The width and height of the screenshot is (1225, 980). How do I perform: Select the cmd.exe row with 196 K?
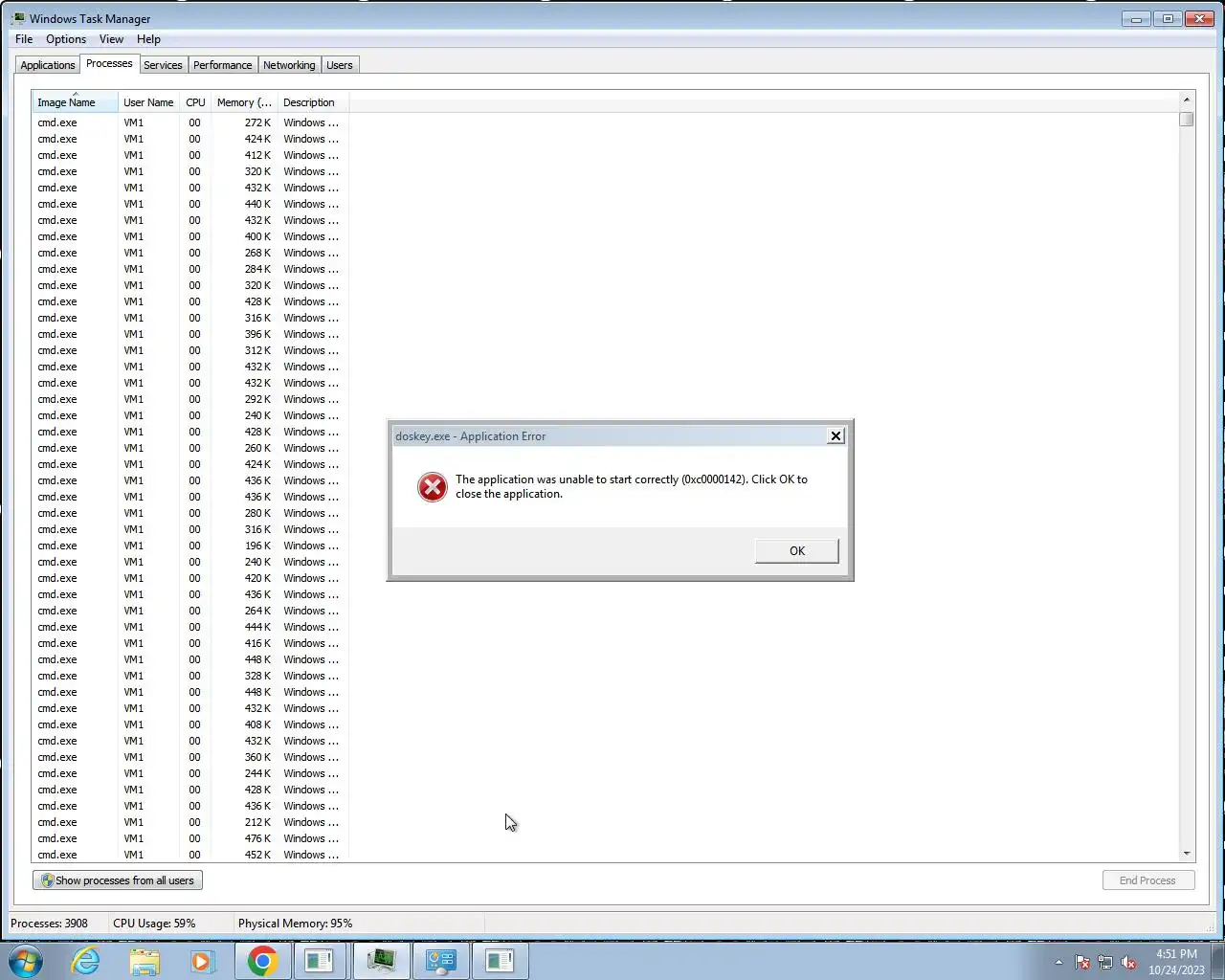[190, 546]
